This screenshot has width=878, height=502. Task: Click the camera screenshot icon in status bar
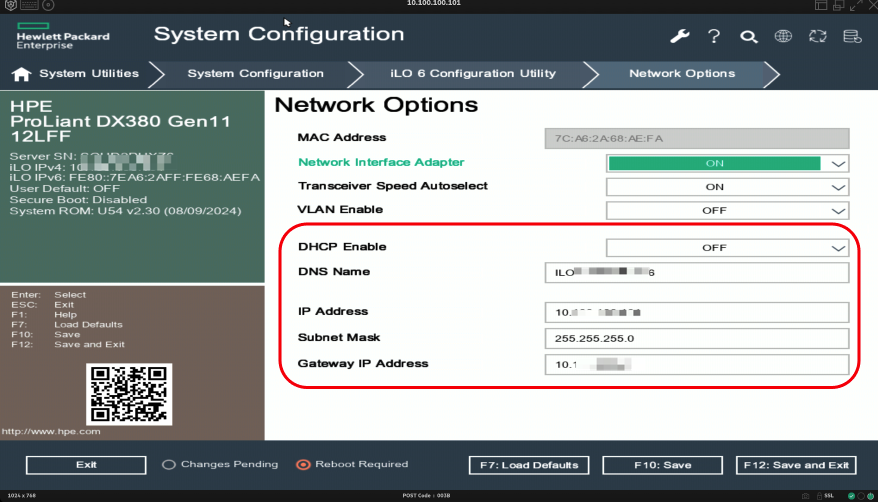coord(805,496)
